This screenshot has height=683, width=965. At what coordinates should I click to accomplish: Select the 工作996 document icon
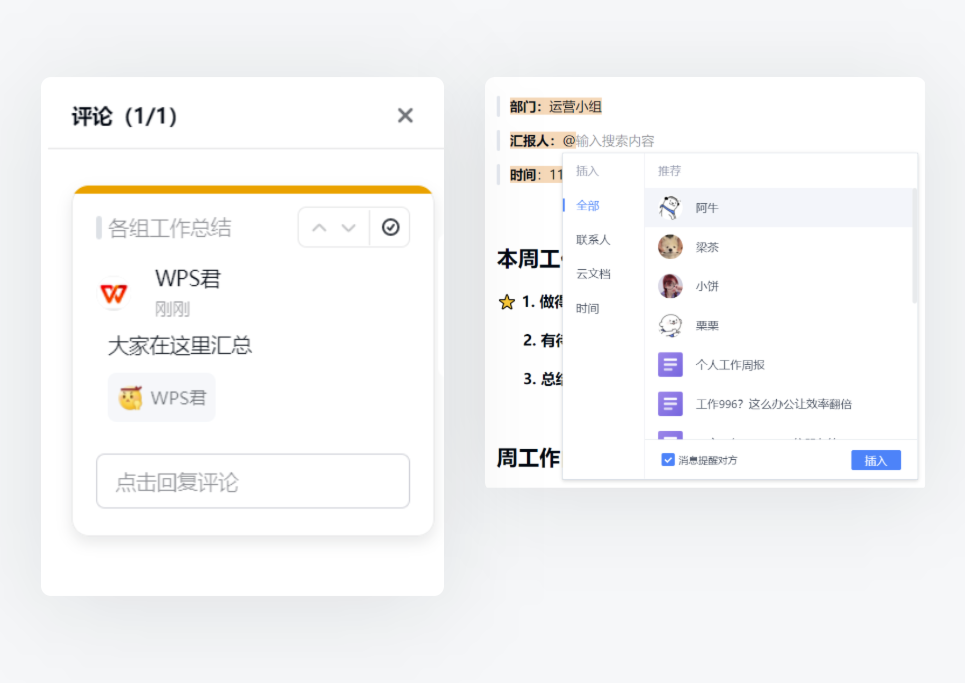click(670, 403)
